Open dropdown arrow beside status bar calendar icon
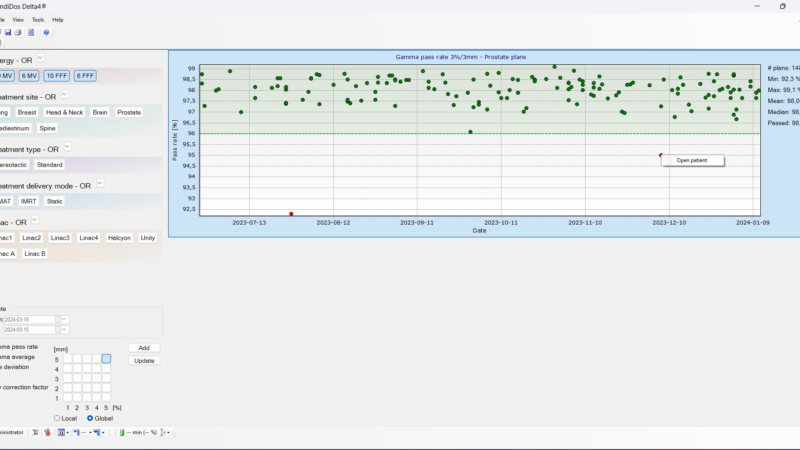Screen dimensions: 800x450 (x=67, y=433)
